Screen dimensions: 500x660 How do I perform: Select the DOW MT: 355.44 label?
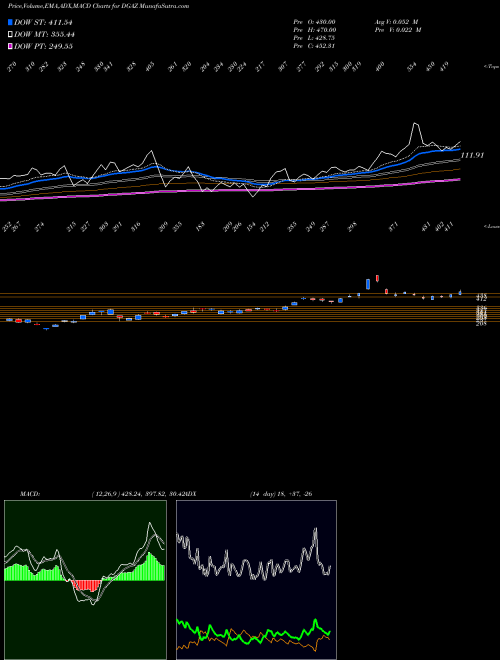point(45,34)
